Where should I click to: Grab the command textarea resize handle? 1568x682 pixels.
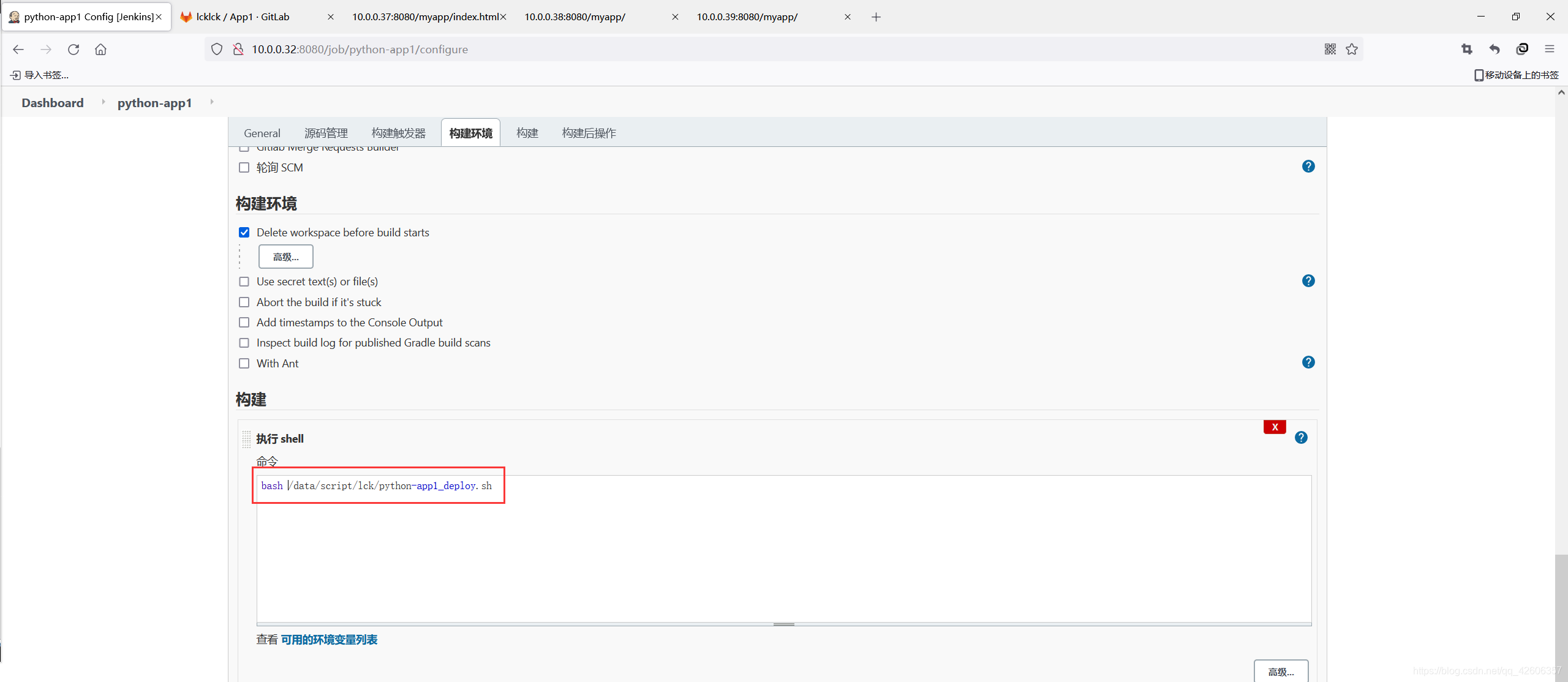point(784,624)
